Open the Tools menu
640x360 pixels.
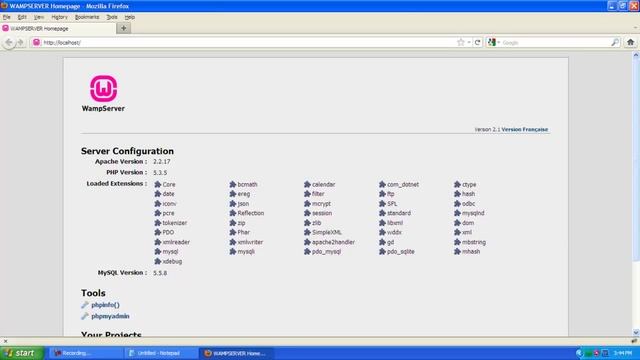coord(112,17)
